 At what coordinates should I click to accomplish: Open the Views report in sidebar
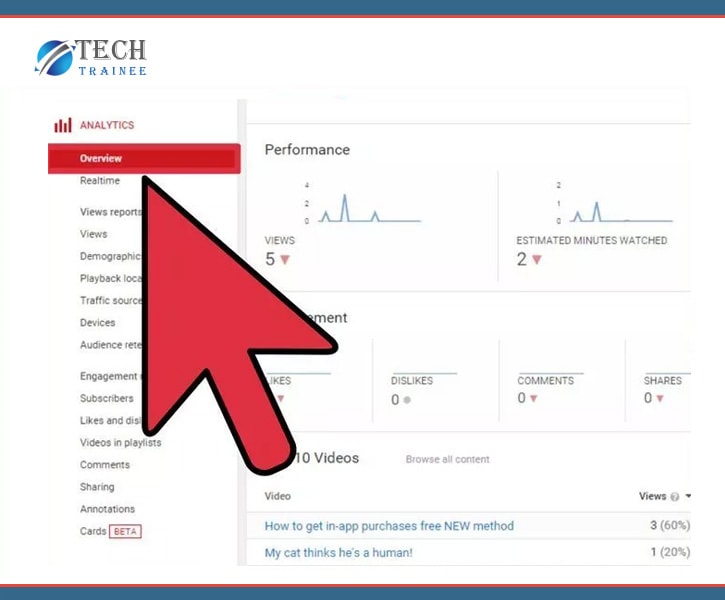point(93,234)
